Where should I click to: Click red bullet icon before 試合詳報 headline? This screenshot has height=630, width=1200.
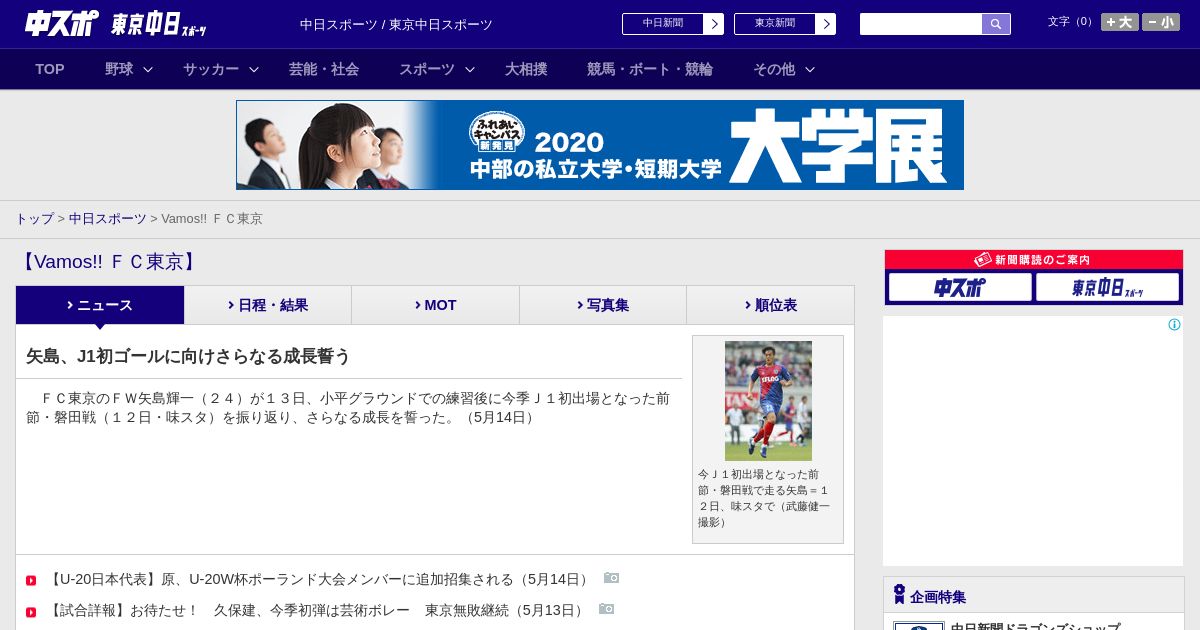pyautogui.click(x=31, y=612)
